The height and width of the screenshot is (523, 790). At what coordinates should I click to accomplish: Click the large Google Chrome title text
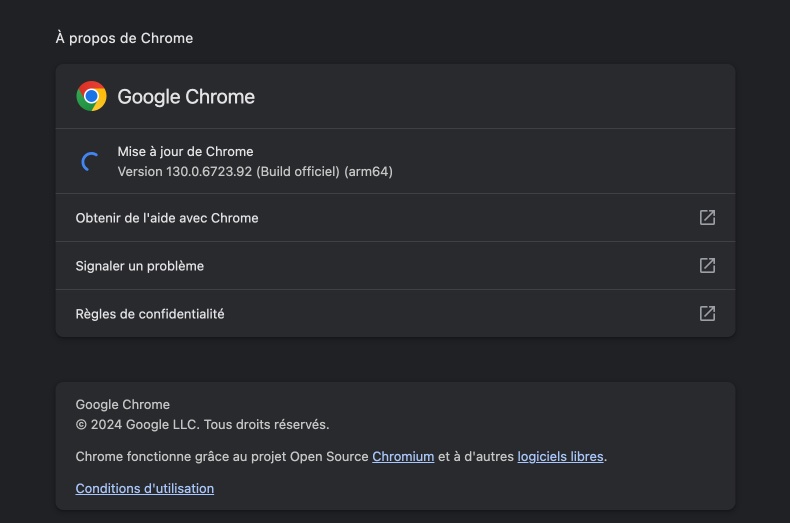tap(186, 96)
